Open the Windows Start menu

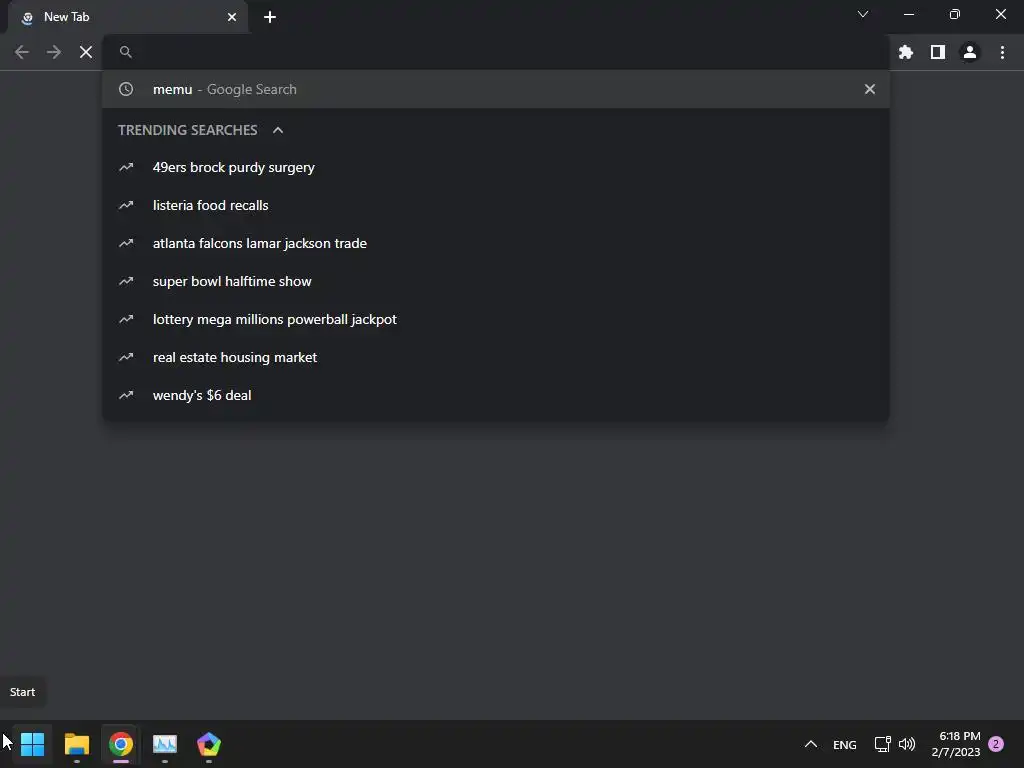point(32,744)
